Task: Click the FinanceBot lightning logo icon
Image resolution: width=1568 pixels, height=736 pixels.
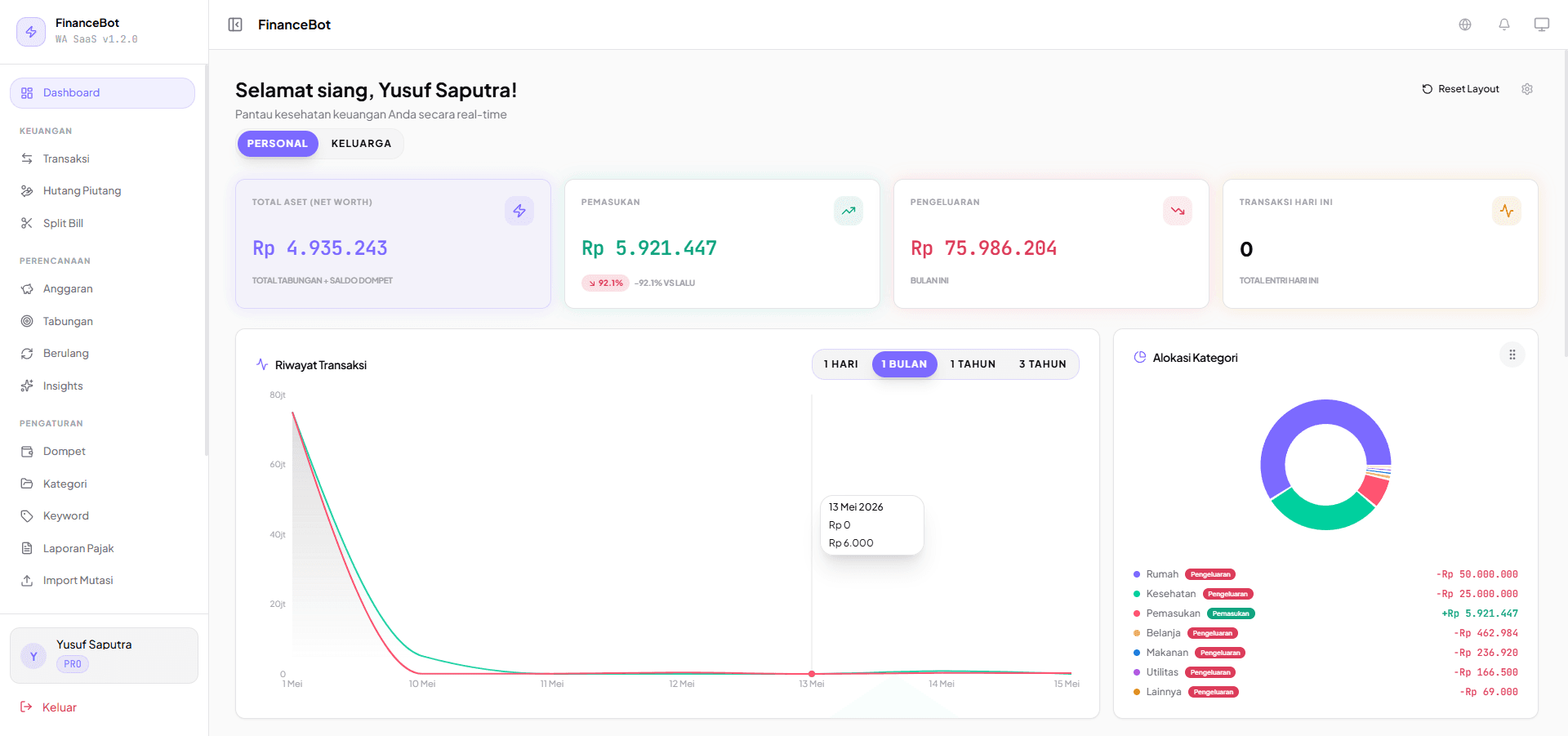Action: pos(31,32)
